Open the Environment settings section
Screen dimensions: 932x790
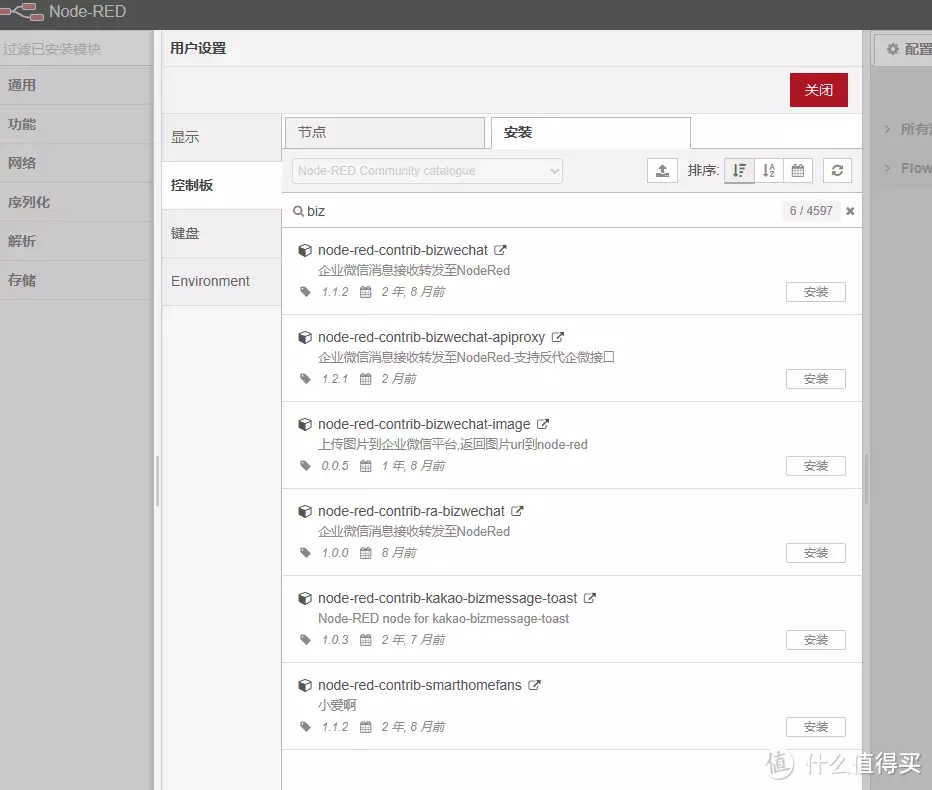coord(221,281)
